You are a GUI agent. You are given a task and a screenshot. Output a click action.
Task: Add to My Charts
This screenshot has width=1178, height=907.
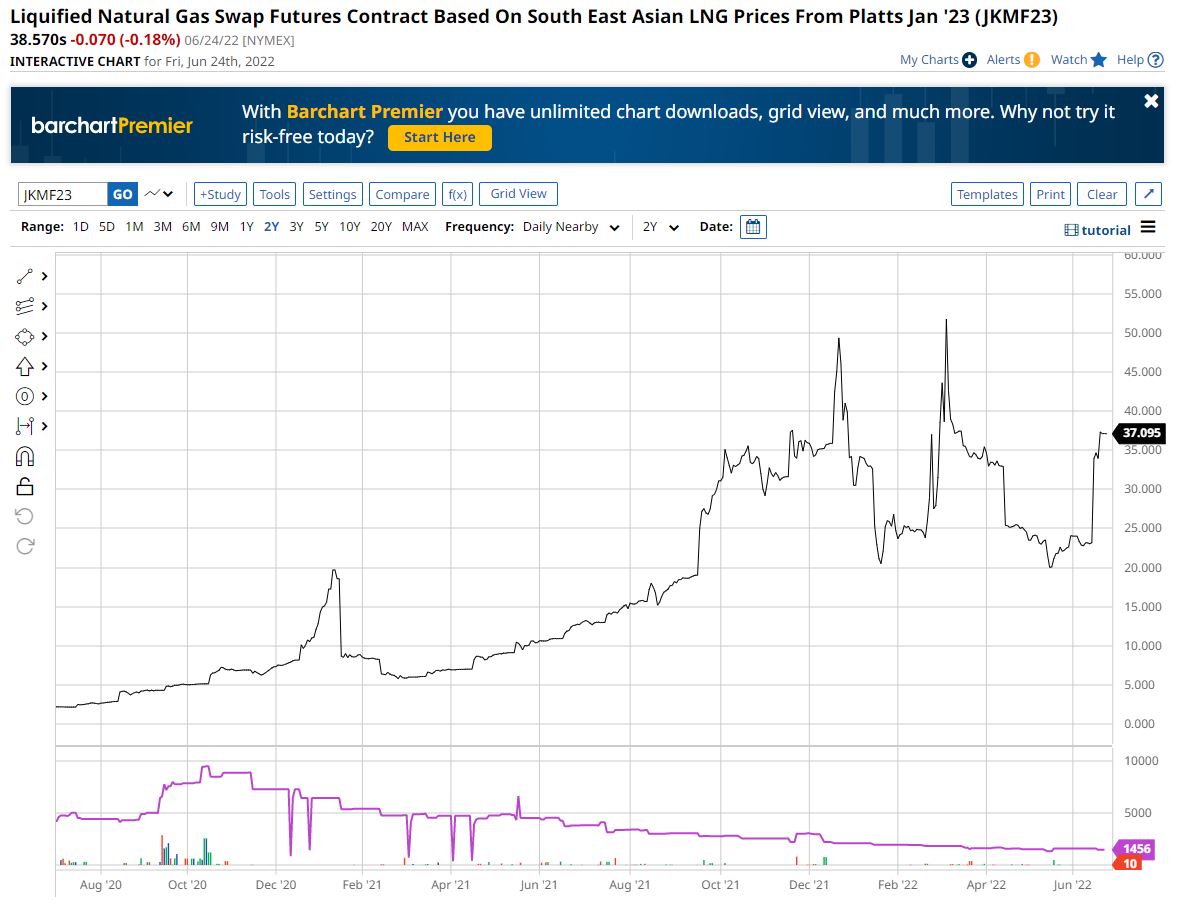[969, 60]
